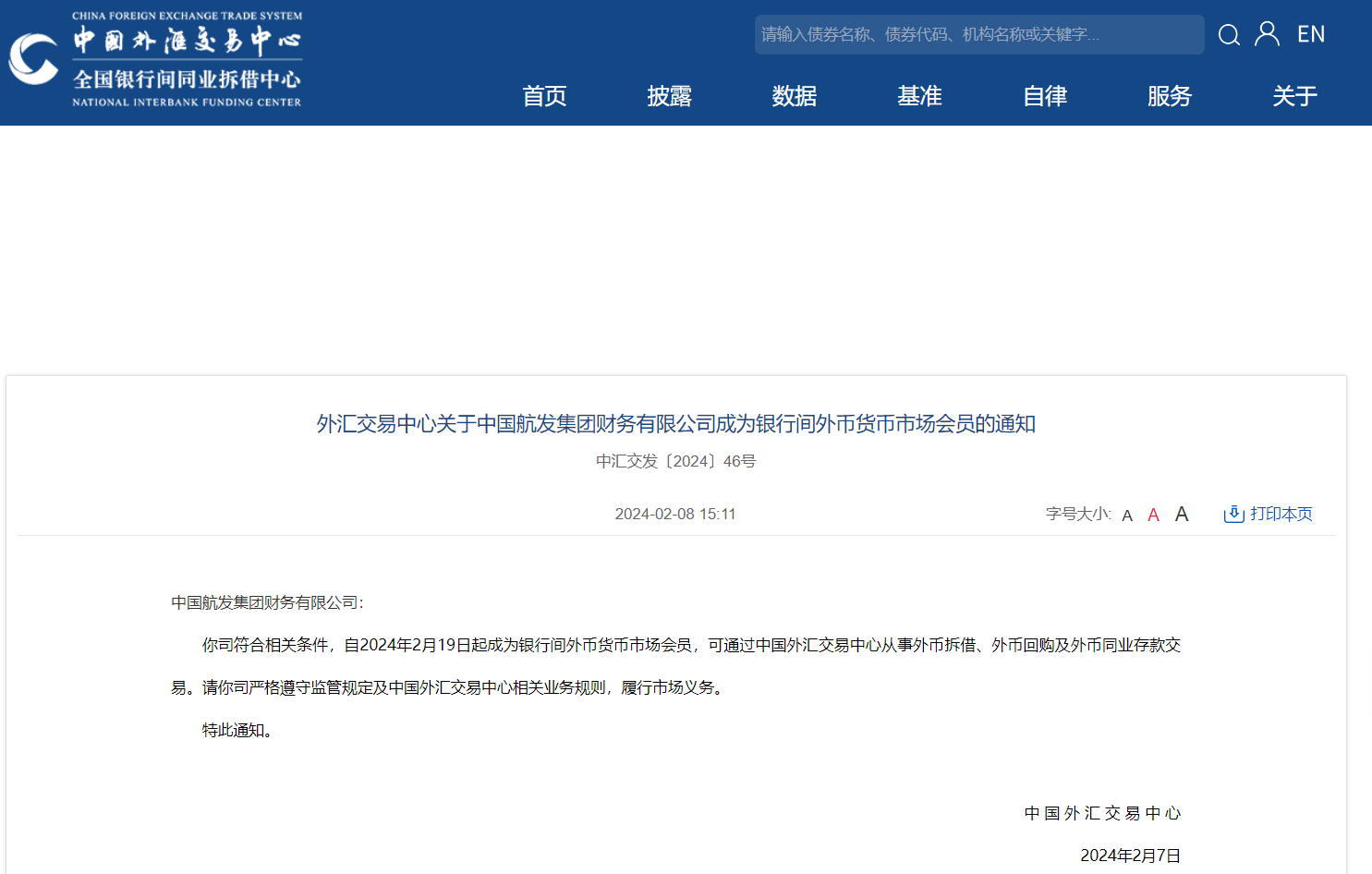Switch language to EN
Image resolution: width=1372 pixels, height=874 pixels.
click(1311, 34)
